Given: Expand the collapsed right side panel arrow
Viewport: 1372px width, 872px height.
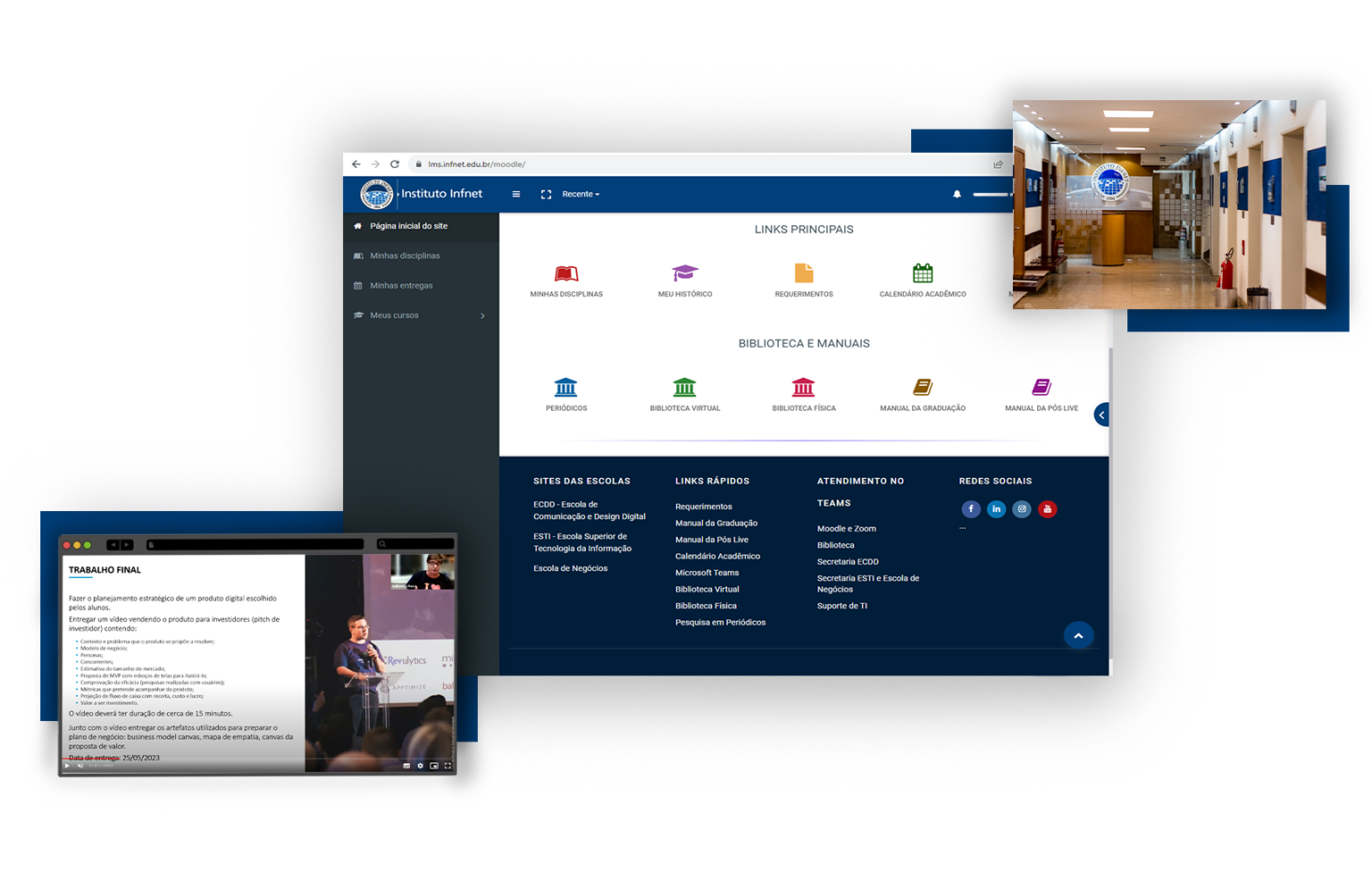Looking at the screenshot, I should [1102, 415].
